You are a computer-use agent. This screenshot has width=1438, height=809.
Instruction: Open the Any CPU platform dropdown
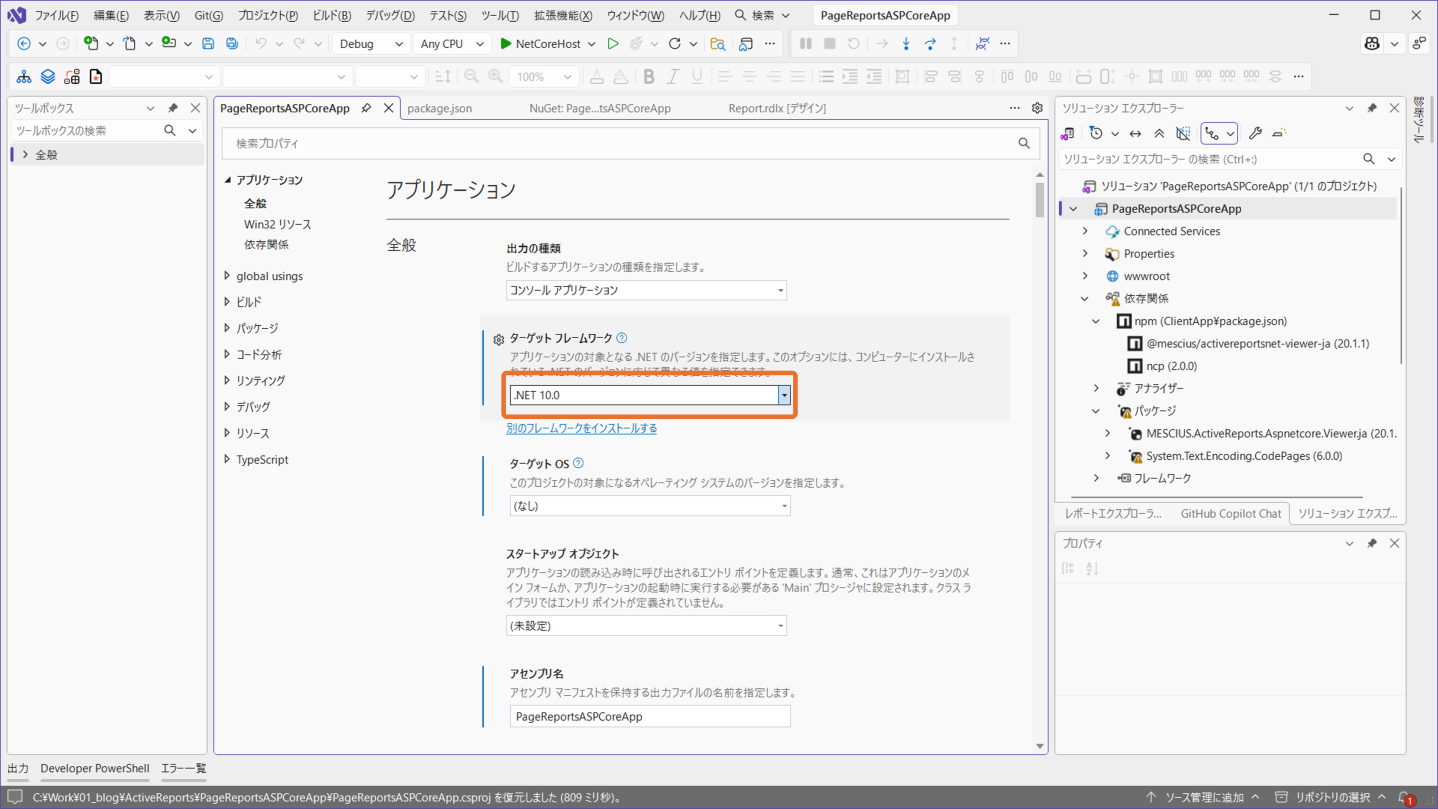click(x=452, y=44)
